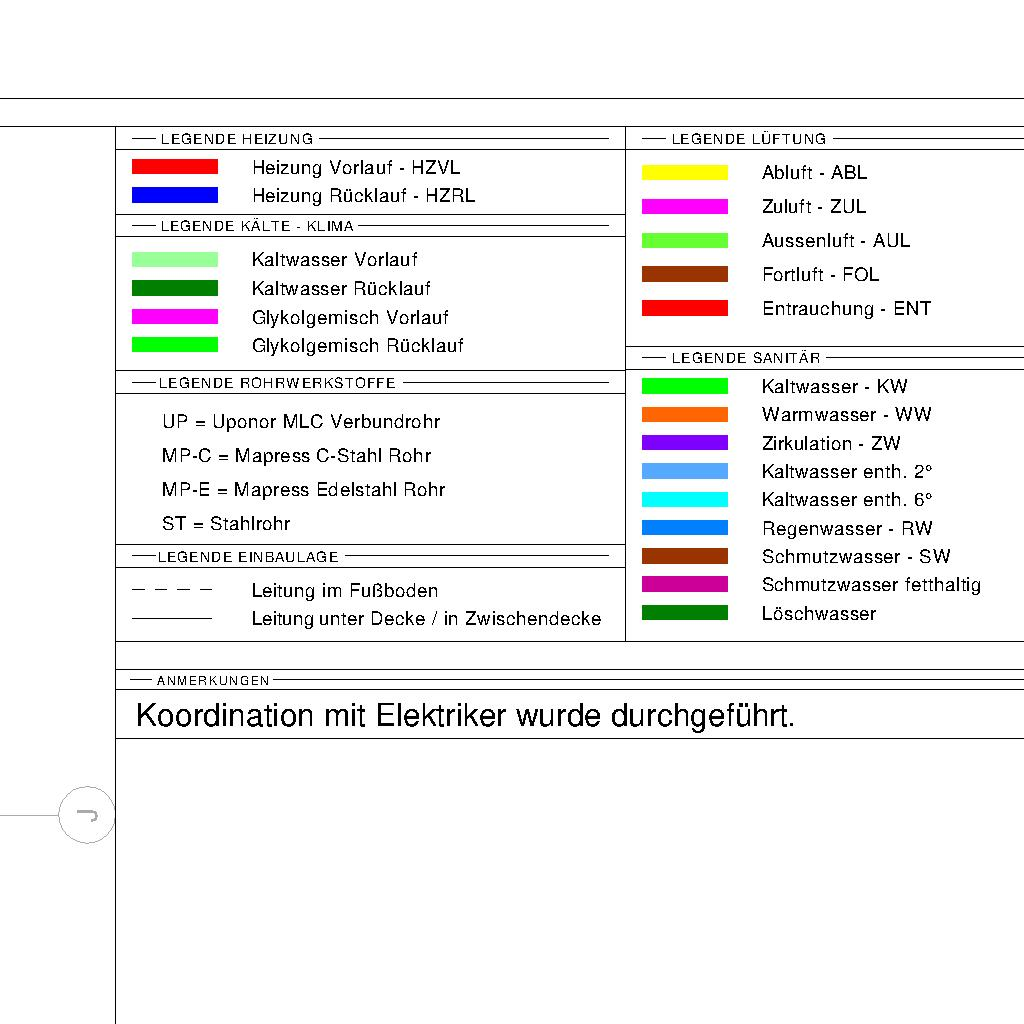Click the ST = Stahlrohr text entry
Image resolution: width=1024 pixels, height=1024 pixels.
[226, 524]
